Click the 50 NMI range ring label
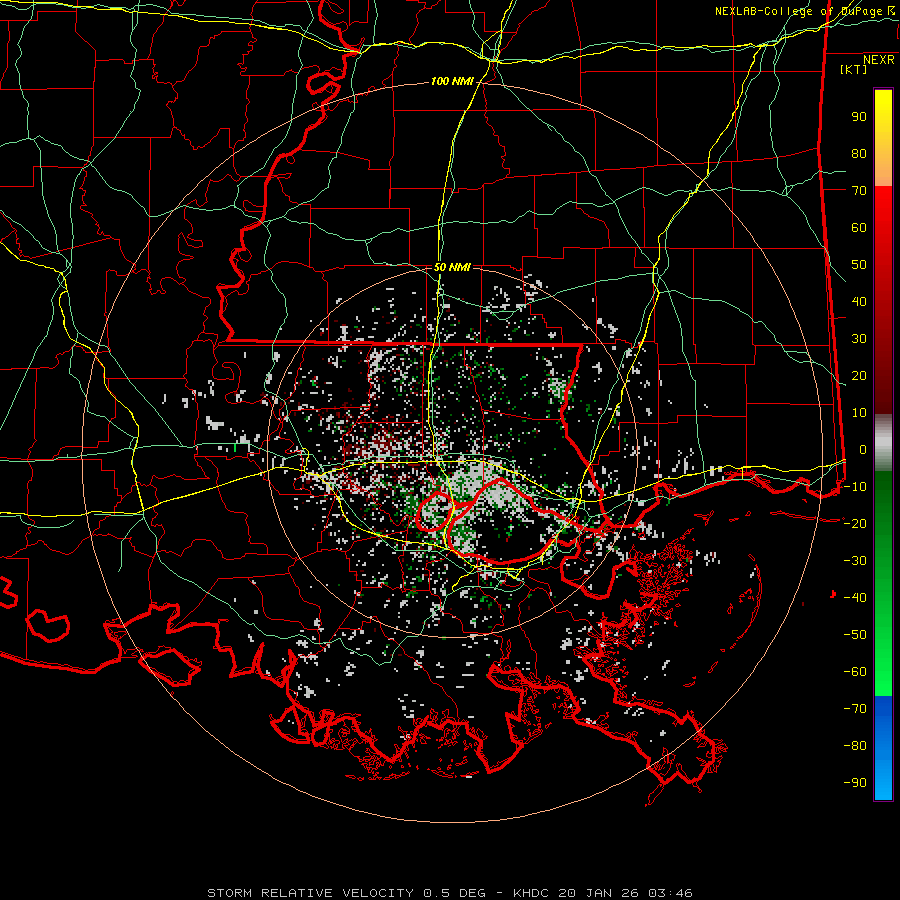This screenshot has height=900, width=900. 452,267
